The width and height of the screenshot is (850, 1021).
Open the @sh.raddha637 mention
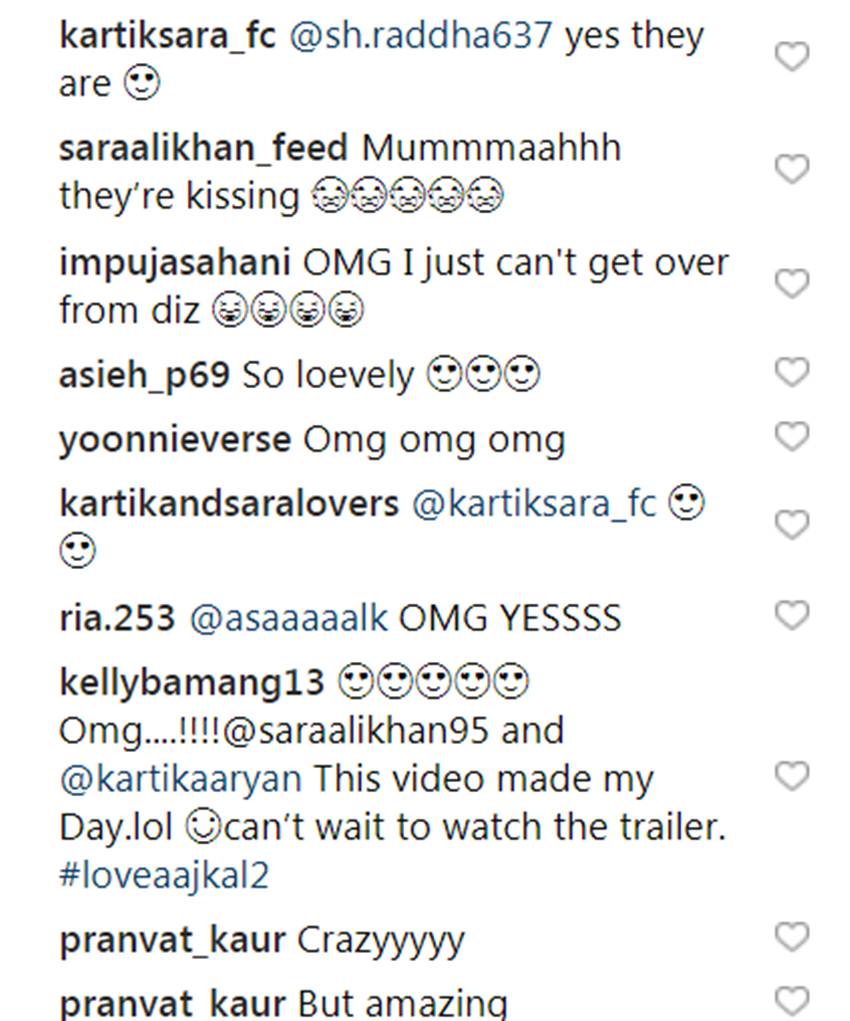[421, 36]
